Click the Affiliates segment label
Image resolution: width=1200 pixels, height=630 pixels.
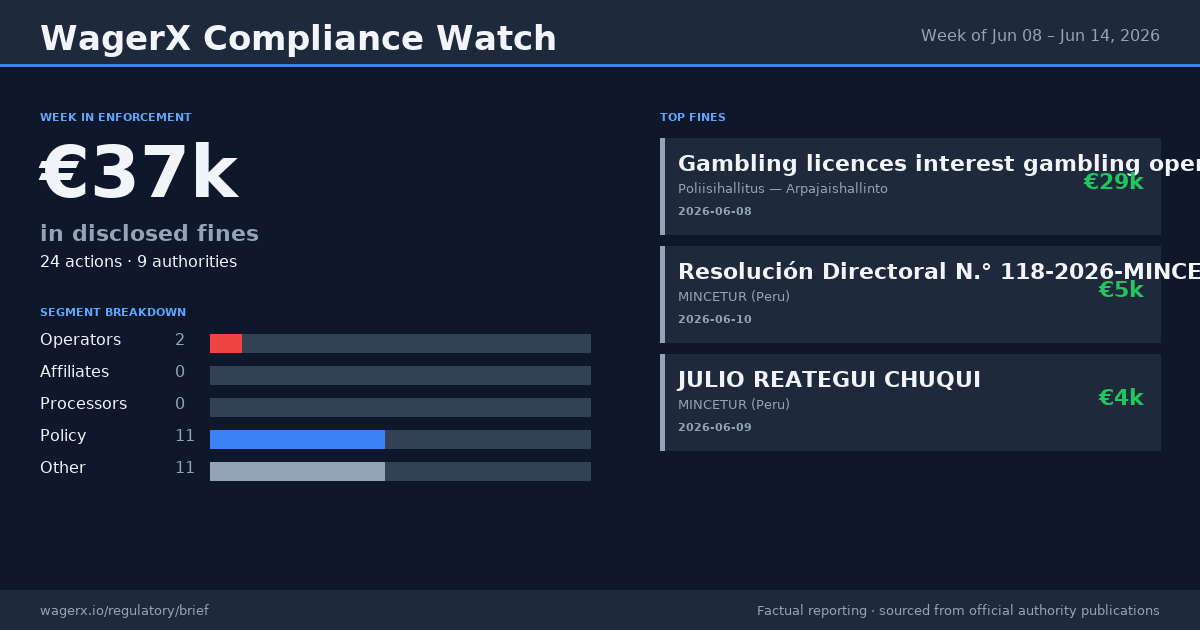coord(75,372)
